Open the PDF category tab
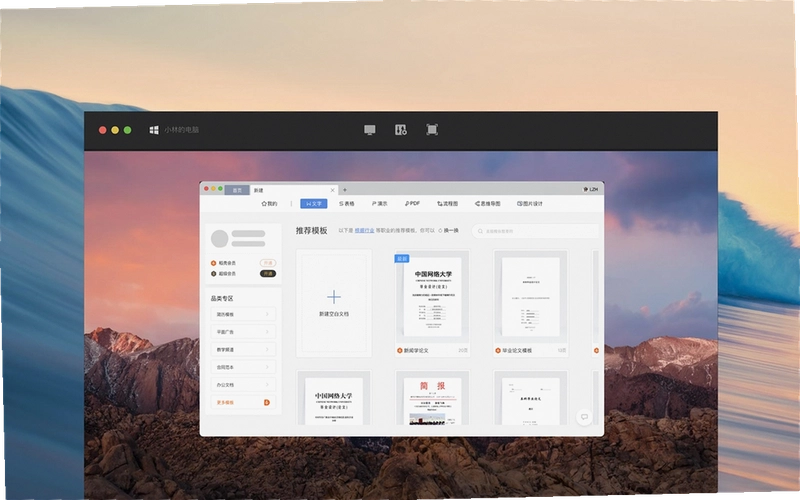Viewport: 800px width, 500px height. coord(412,204)
